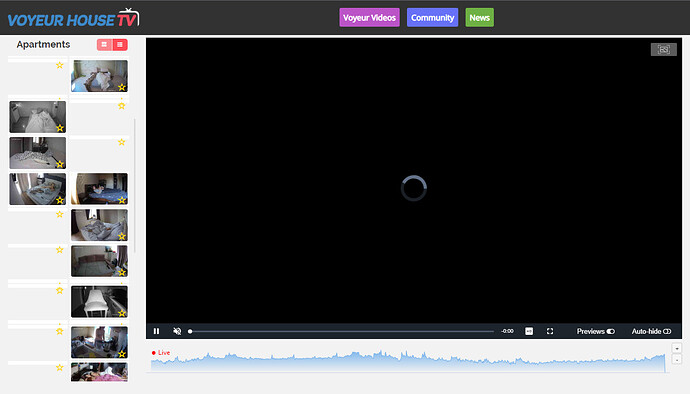Pause the live video stream
Image resolution: width=690 pixels, height=394 pixels.
pos(156,331)
